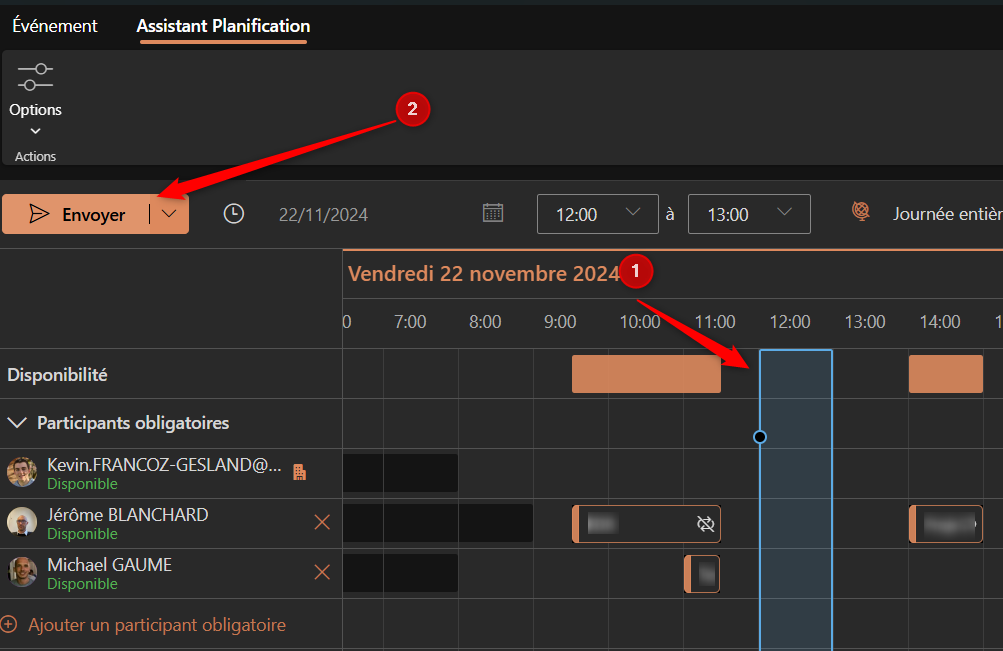Click Ajouter un participant obligatoire
The image size is (1003, 651).
156,625
